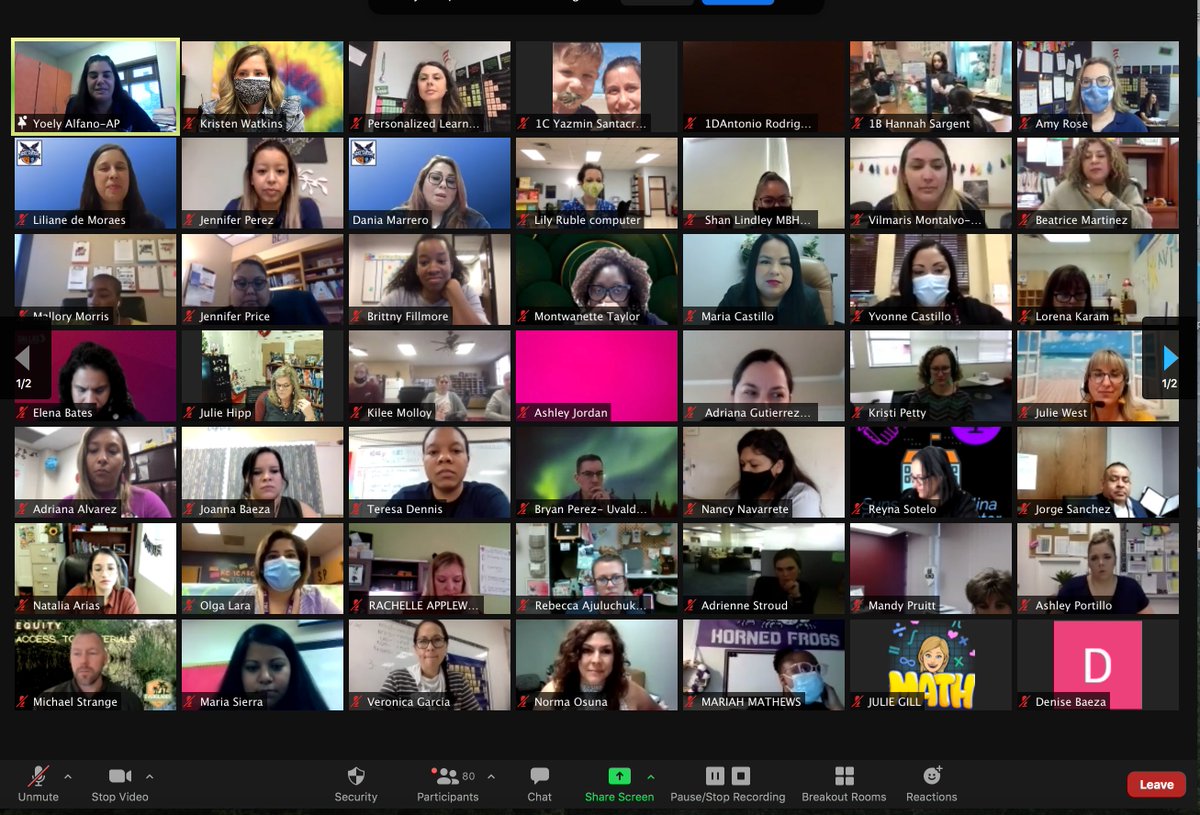
Task: Select the Personalized Learn... video tile
Action: 429,86
